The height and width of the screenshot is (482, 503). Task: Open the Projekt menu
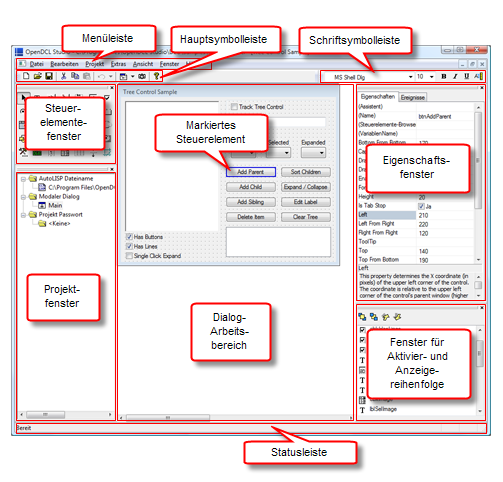click(95, 64)
